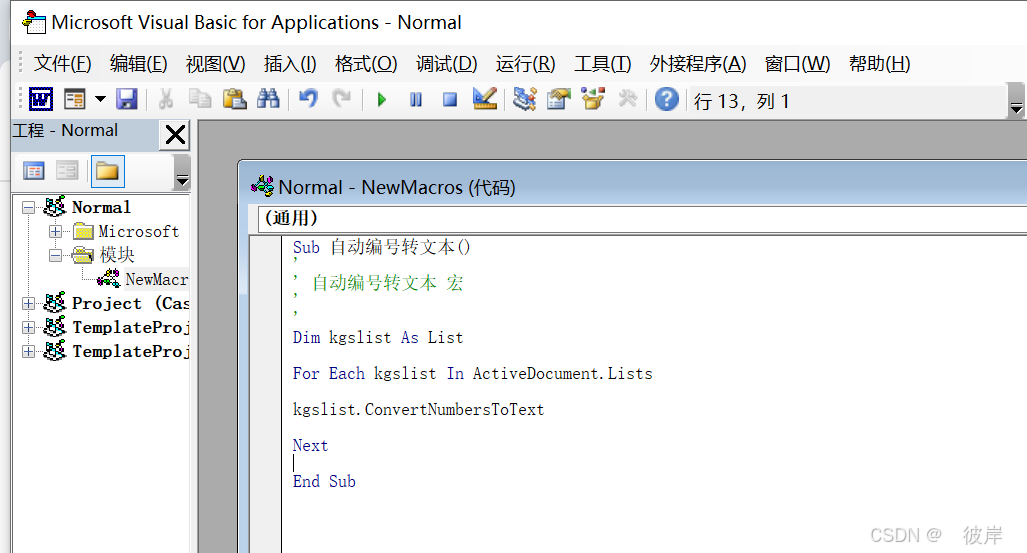Open the Project Explorer icon

tap(525, 100)
